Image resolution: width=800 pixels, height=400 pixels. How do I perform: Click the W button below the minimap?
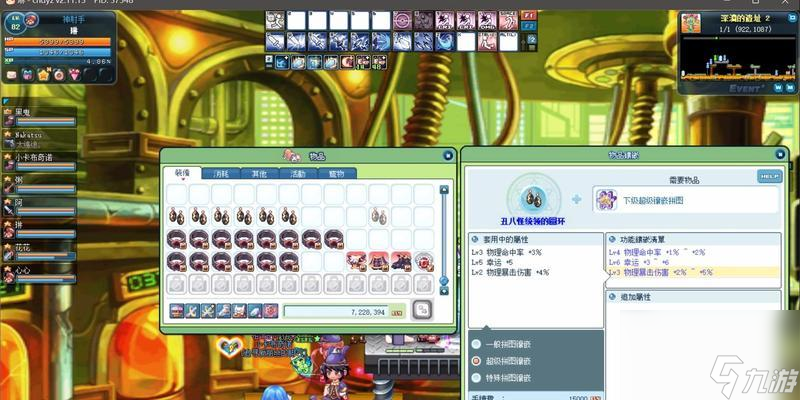point(777,88)
